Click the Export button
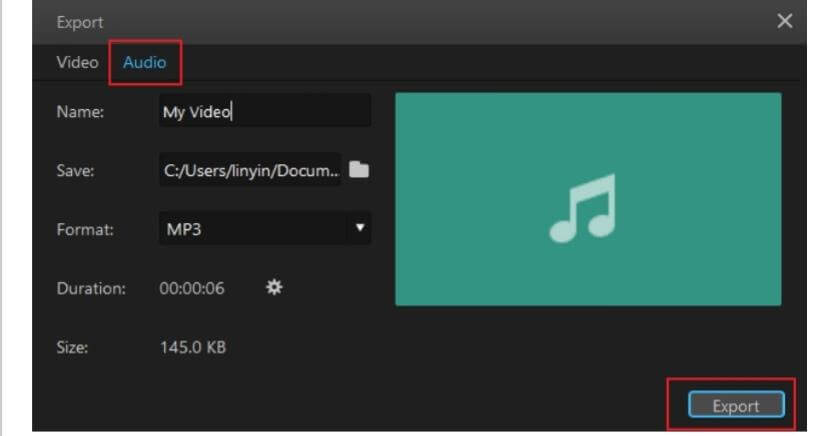 [x=736, y=405]
